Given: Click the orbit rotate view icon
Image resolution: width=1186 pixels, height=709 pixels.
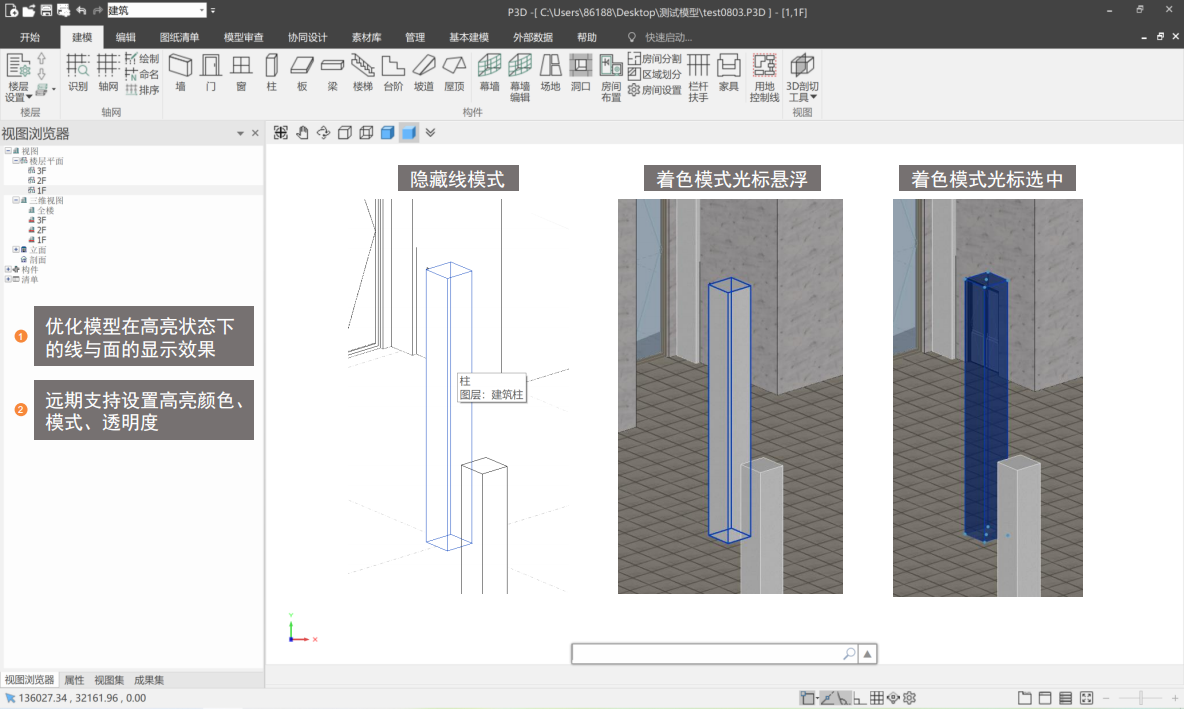Looking at the screenshot, I should pos(323,133).
